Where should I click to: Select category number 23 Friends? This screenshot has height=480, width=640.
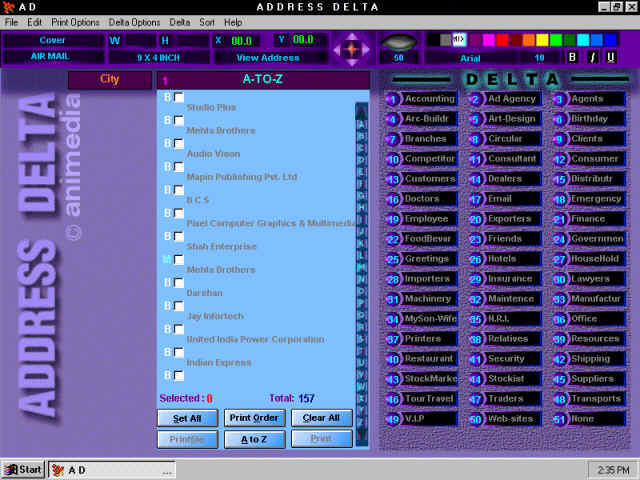pyautogui.click(x=505, y=239)
